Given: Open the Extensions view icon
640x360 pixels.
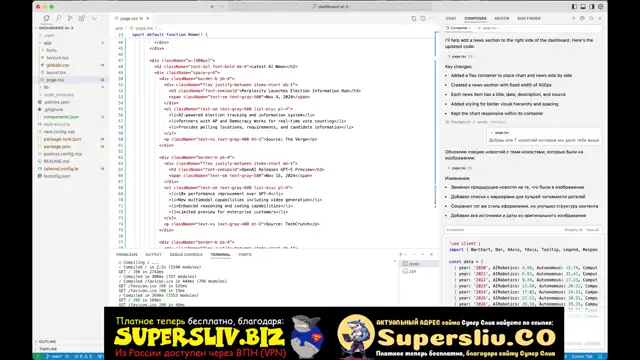Looking at the screenshot, I should [x=82, y=18].
